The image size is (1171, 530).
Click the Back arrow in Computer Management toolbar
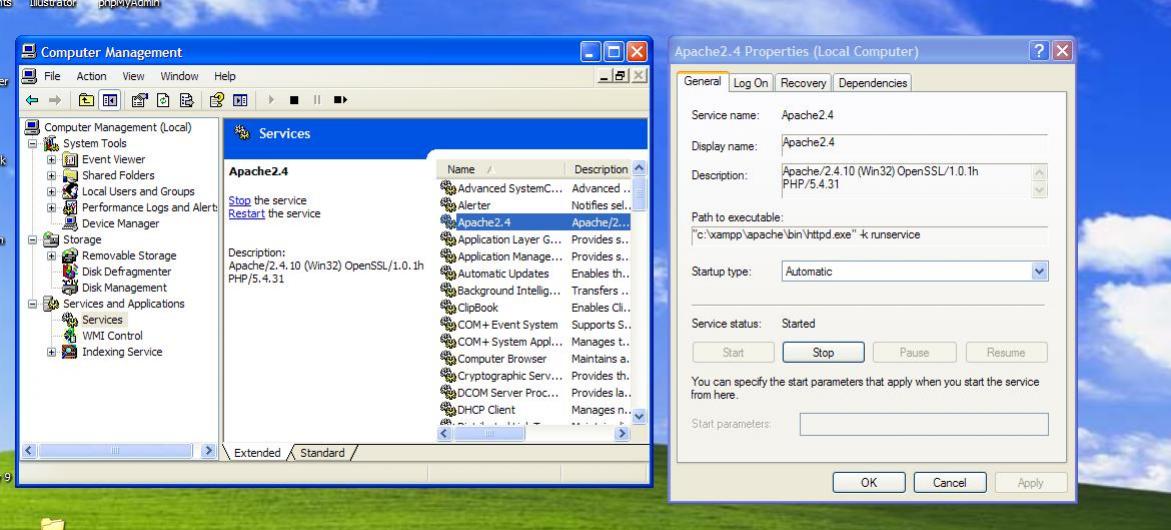tap(31, 100)
